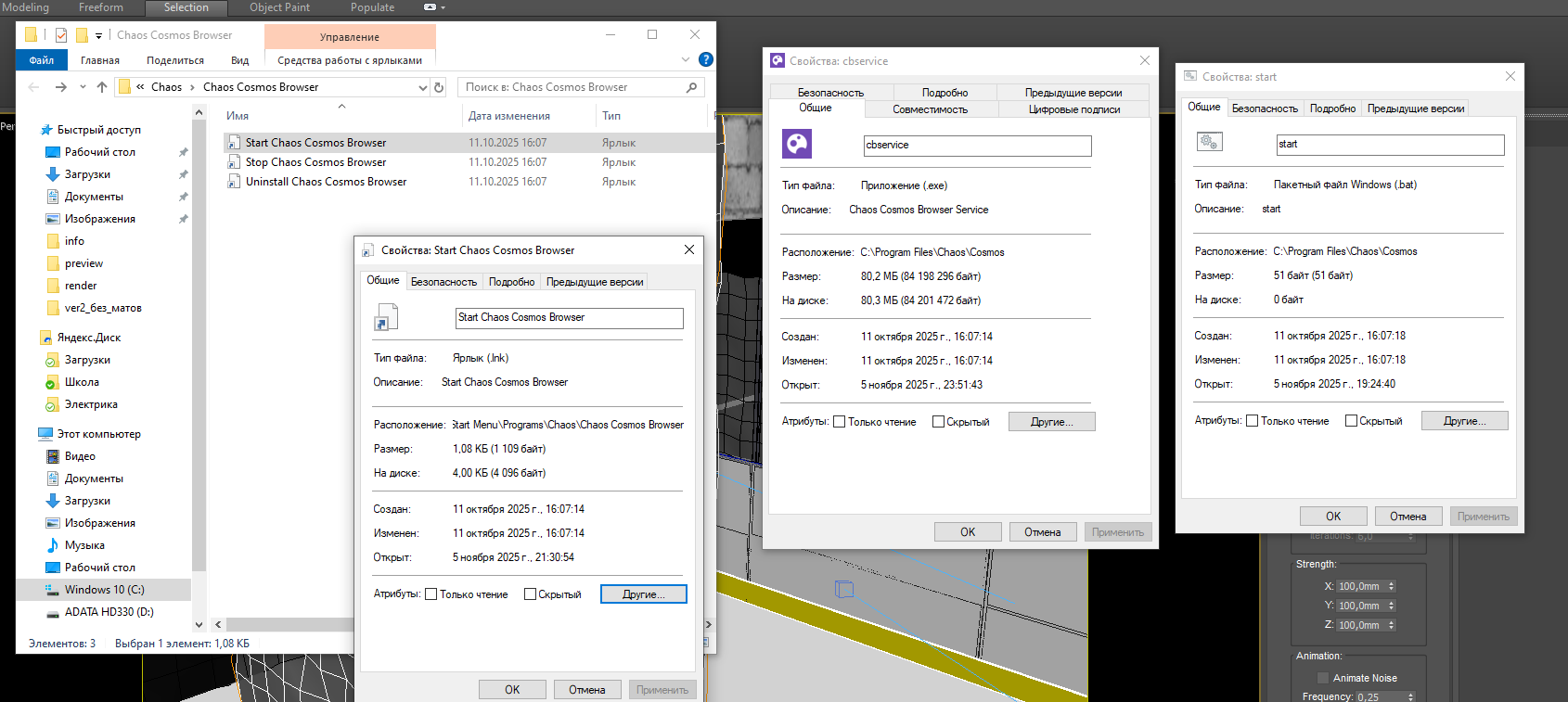This screenshot has width=1568, height=702.
Task: Click OK in the cbservice properties dialog
Action: 968,532
